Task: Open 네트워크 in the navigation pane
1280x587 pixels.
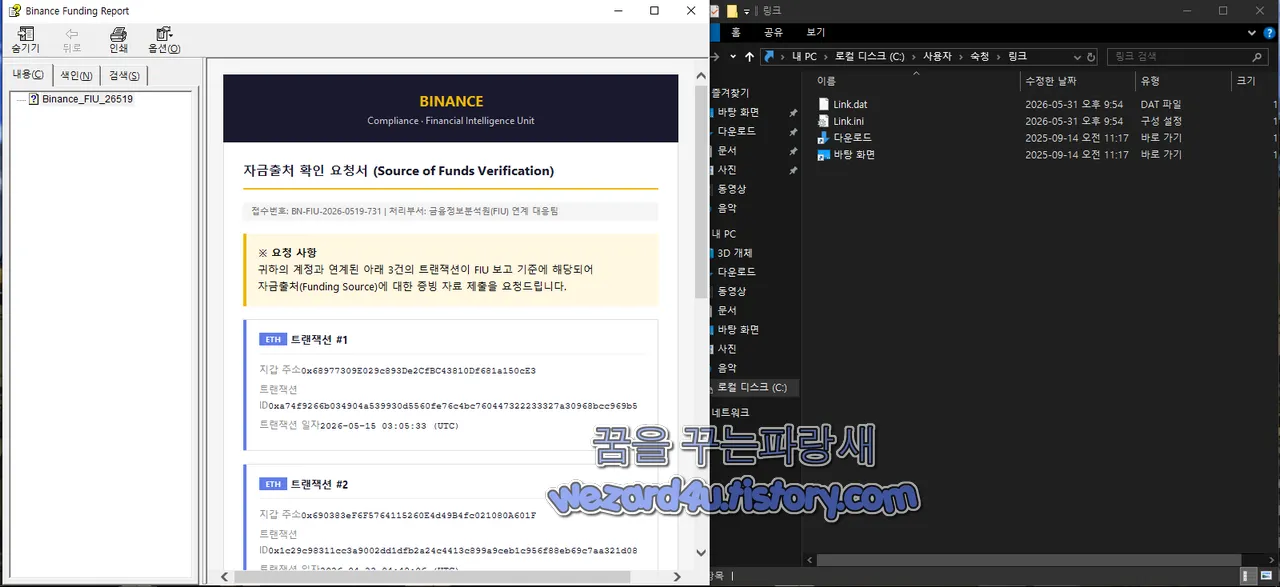Action: point(730,412)
